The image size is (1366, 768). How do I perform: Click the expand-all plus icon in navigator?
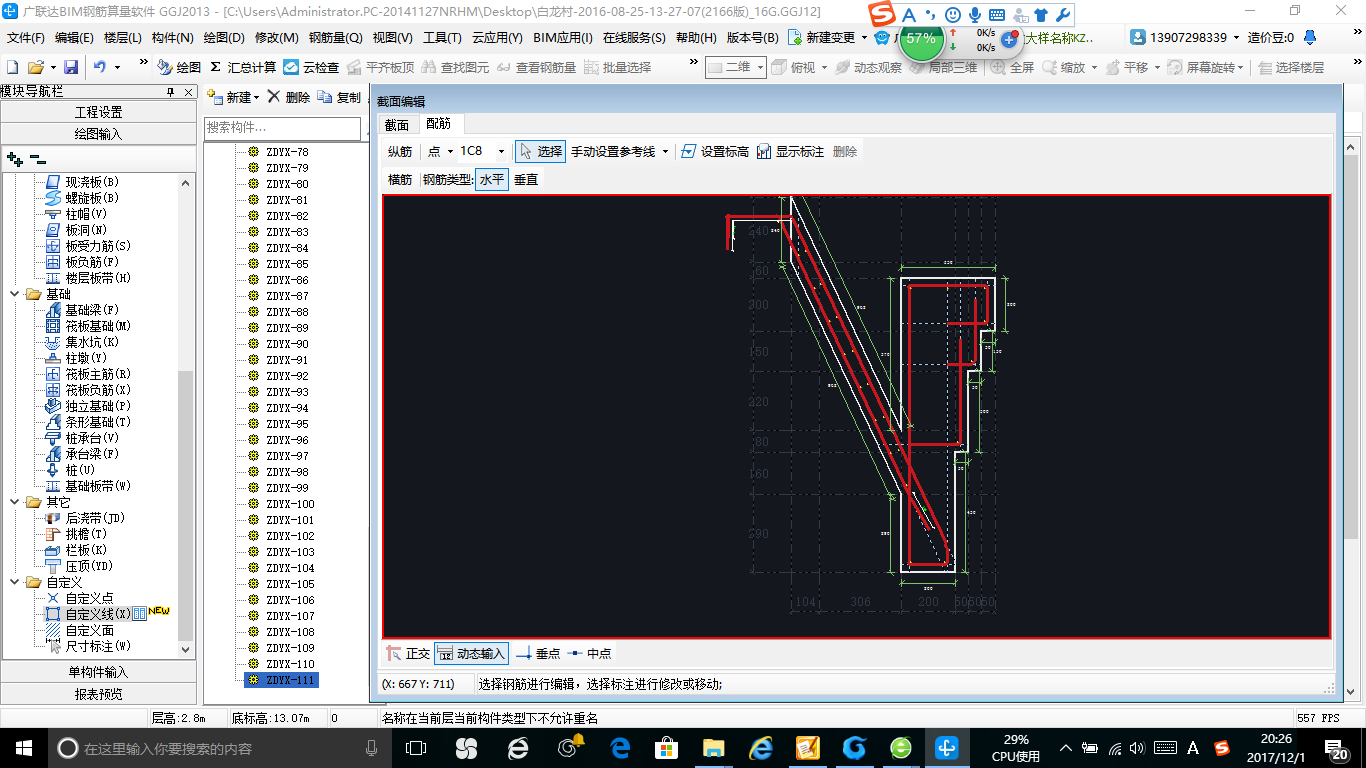click(14, 158)
